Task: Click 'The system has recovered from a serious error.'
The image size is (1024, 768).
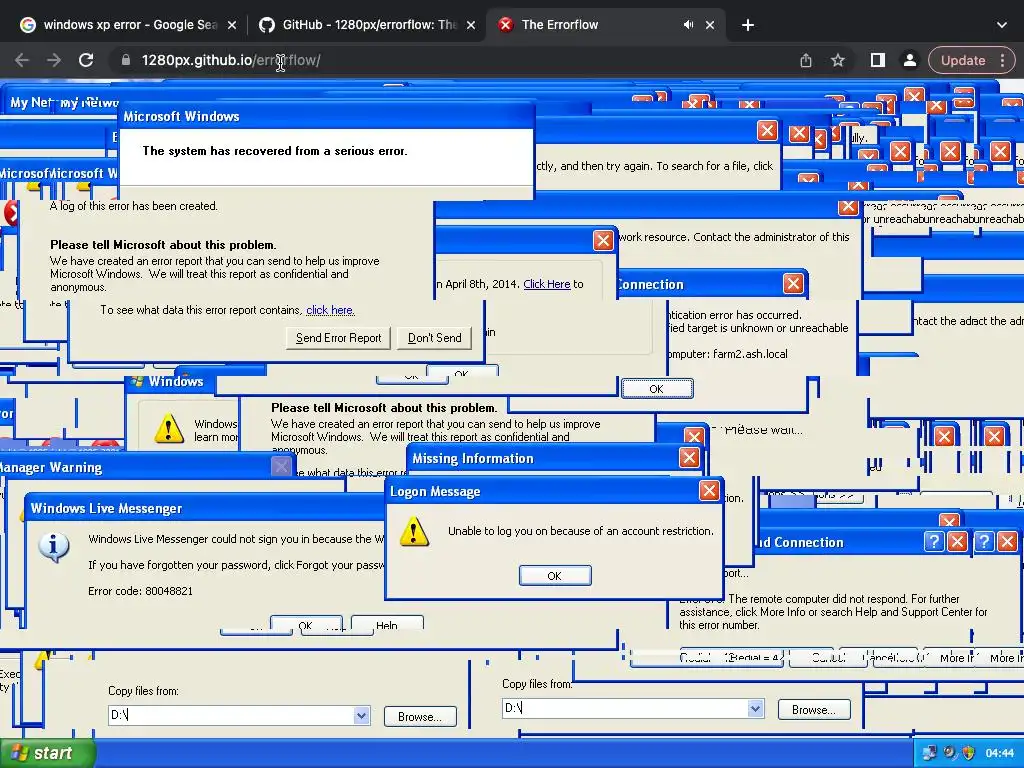Action: 275,151
